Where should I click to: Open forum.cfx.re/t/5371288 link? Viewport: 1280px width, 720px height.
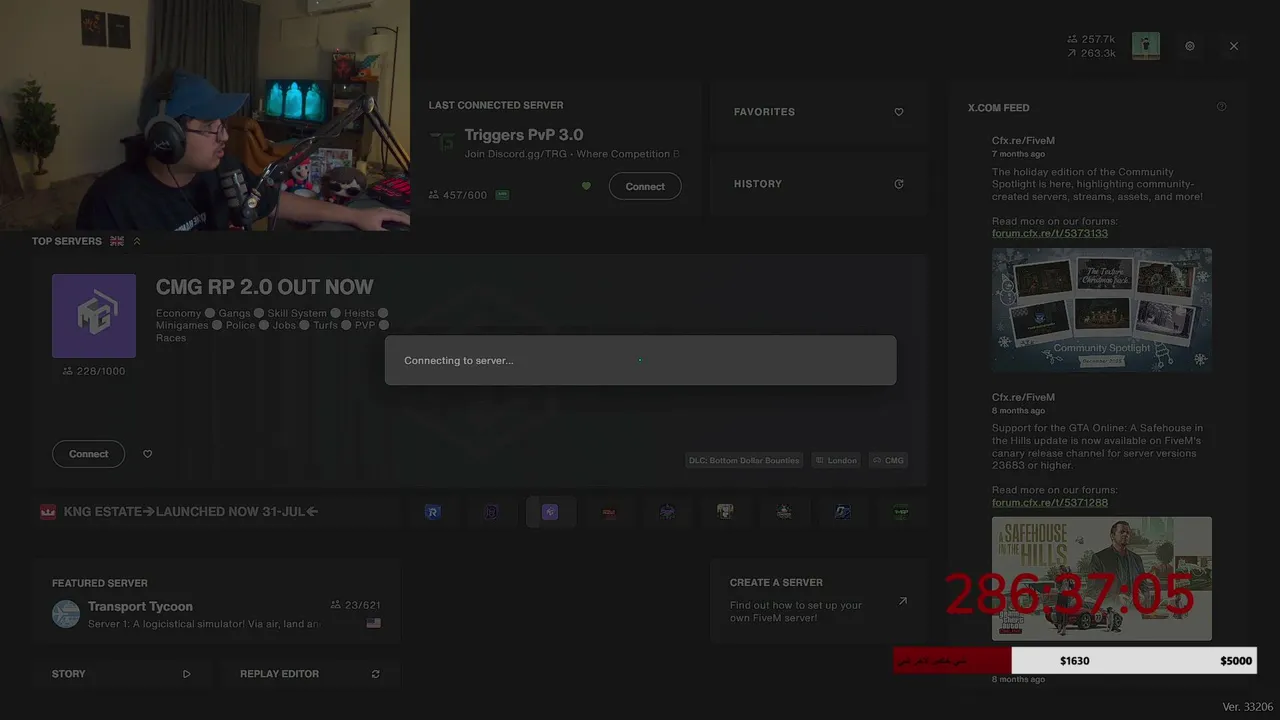coord(1050,502)
